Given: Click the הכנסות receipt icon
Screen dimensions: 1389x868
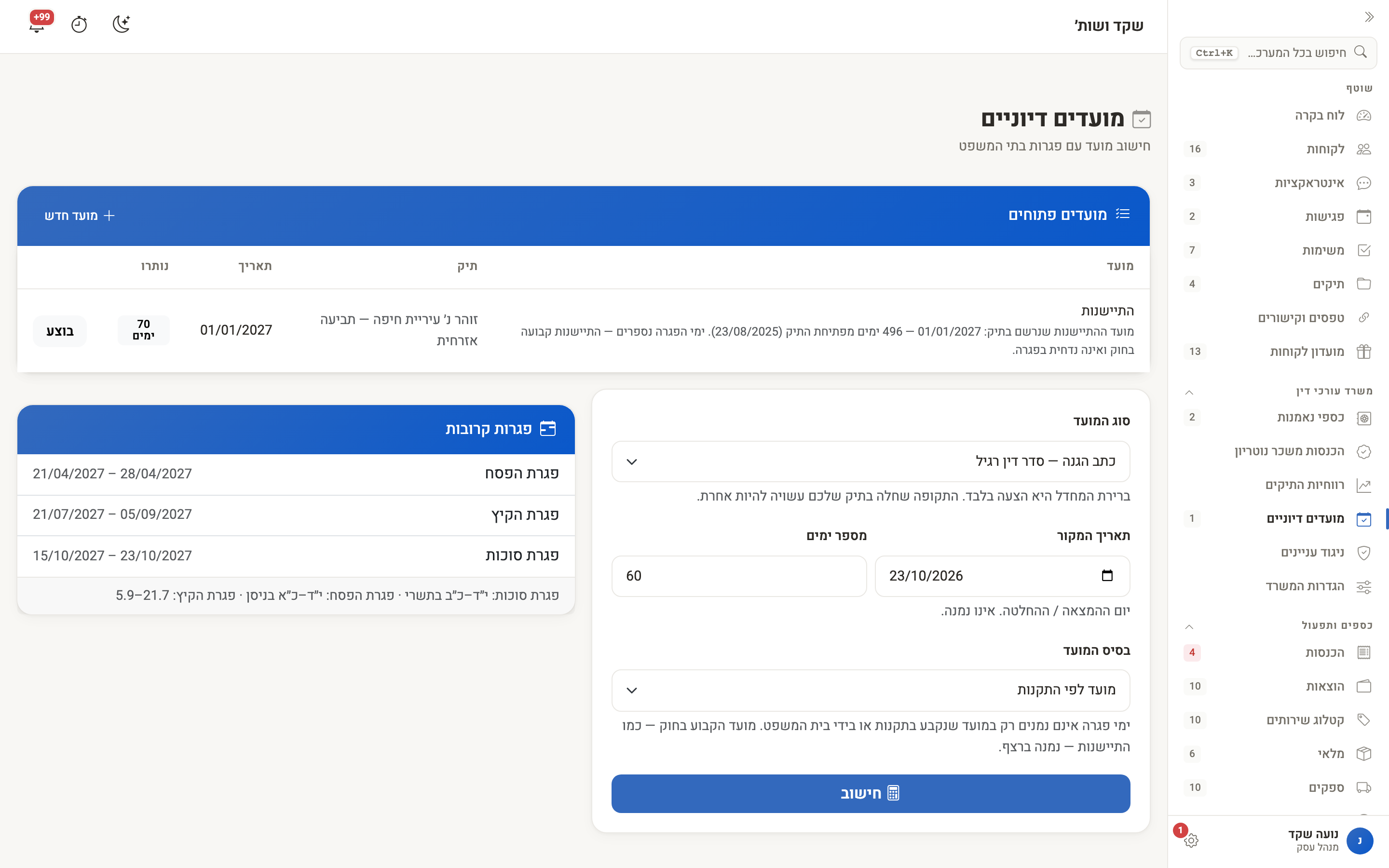Looking at the screenshot, I should coord(1364,653).
